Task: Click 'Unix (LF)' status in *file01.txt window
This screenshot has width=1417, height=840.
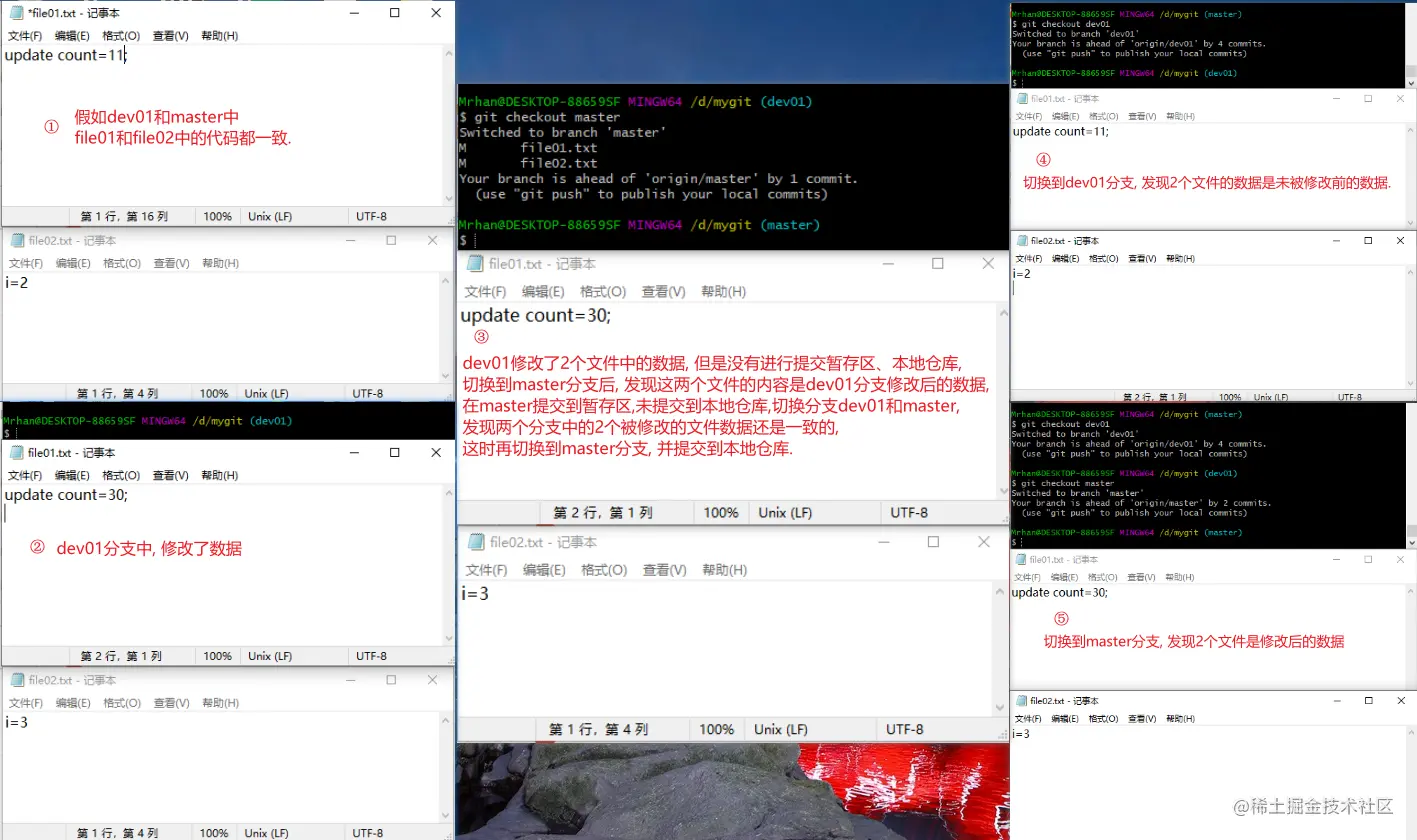Action: tap(270, 216)
